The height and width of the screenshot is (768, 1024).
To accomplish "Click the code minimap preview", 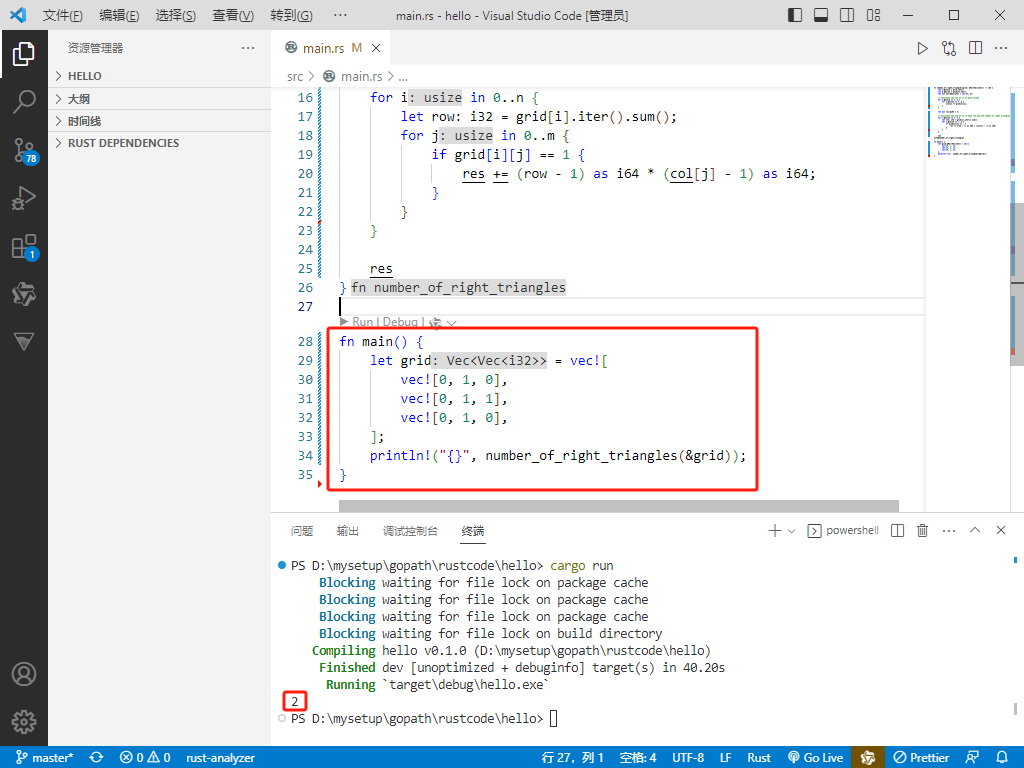I will click(x=968, y=122).
